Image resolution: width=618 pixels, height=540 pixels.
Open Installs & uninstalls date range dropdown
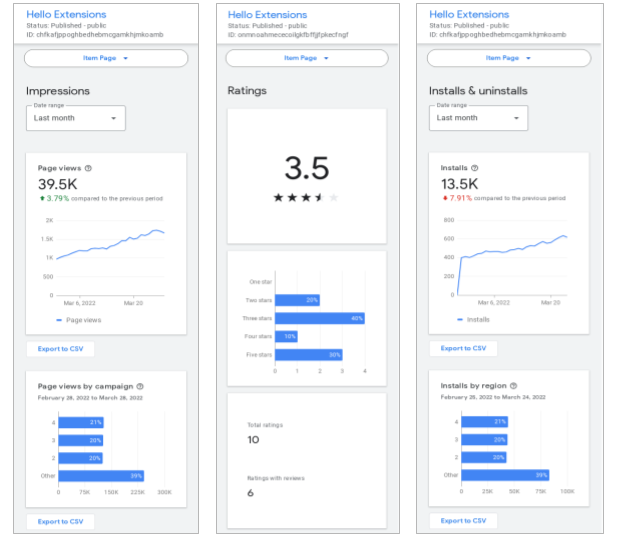click(x=478, y=118)
